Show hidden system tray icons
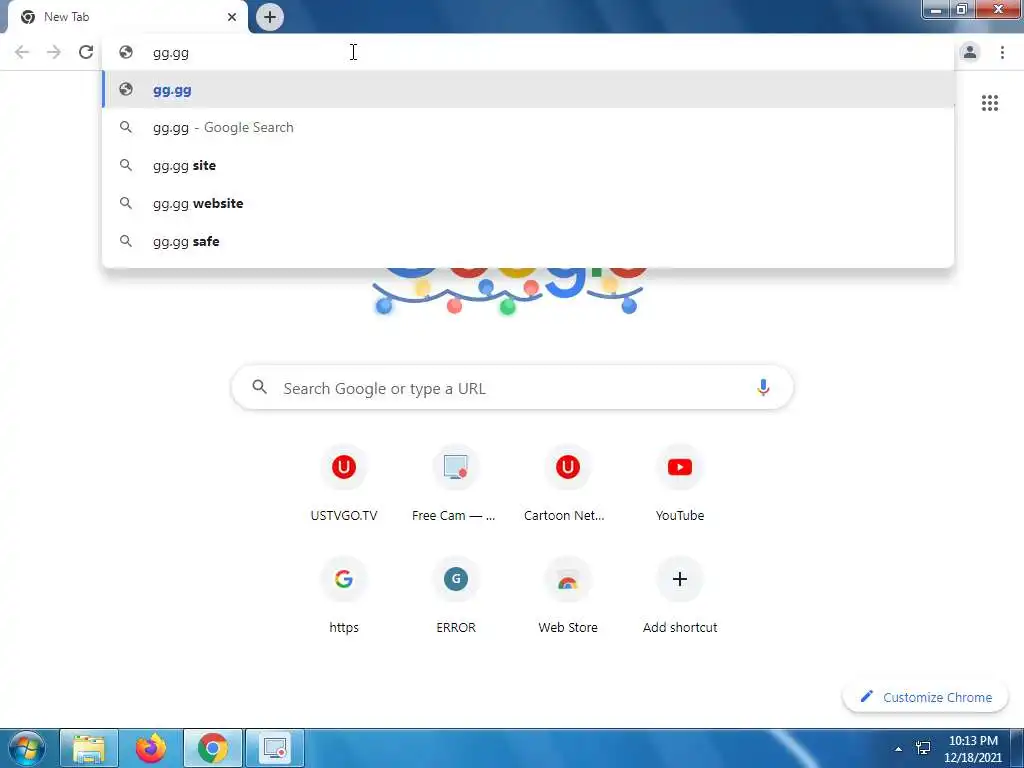The image size is (1024, 768). [899, 749]
